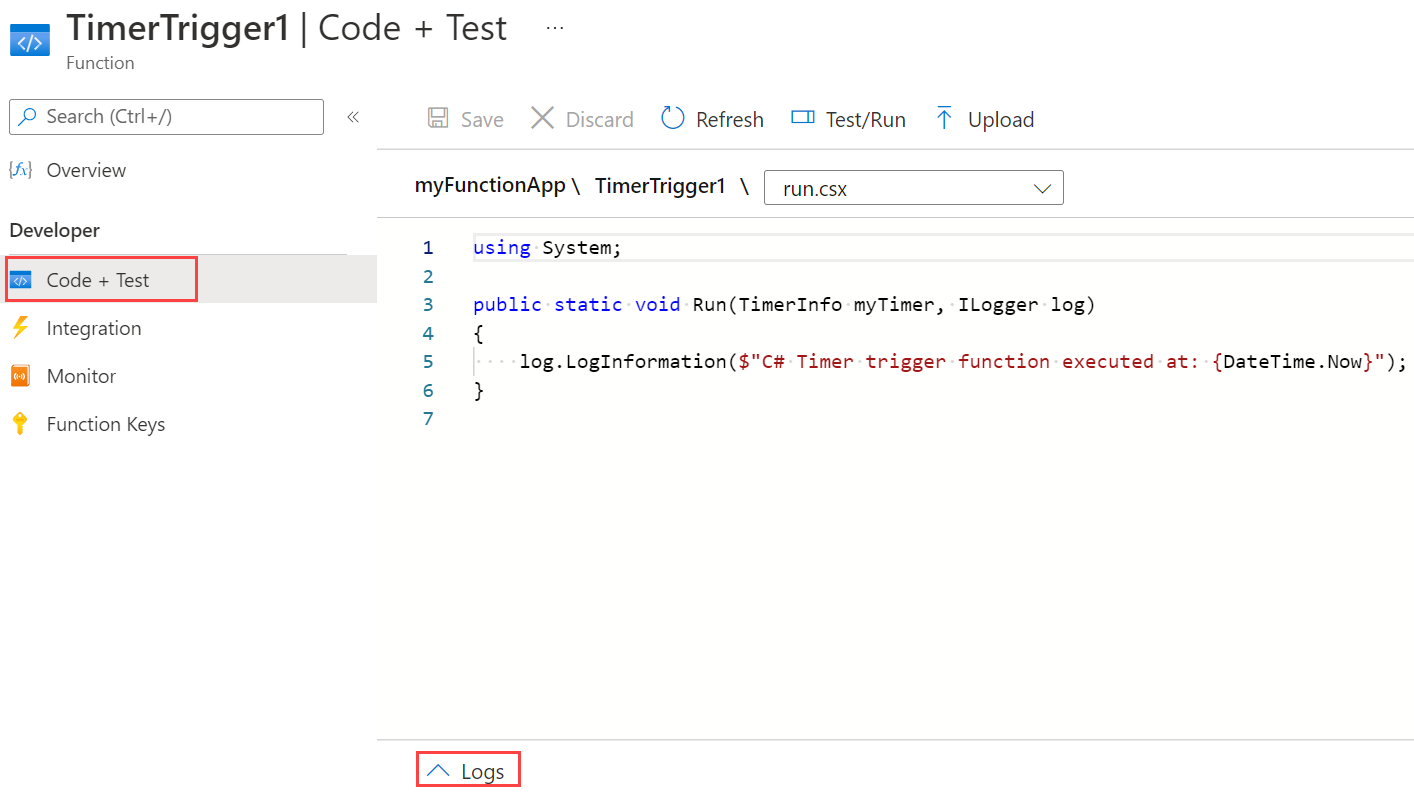The height and width of the screenshot is (793, 1414).
Task: Click the TimerTrigger1 function badge icon
Action: pyautogui.click(x=29, y=40)
